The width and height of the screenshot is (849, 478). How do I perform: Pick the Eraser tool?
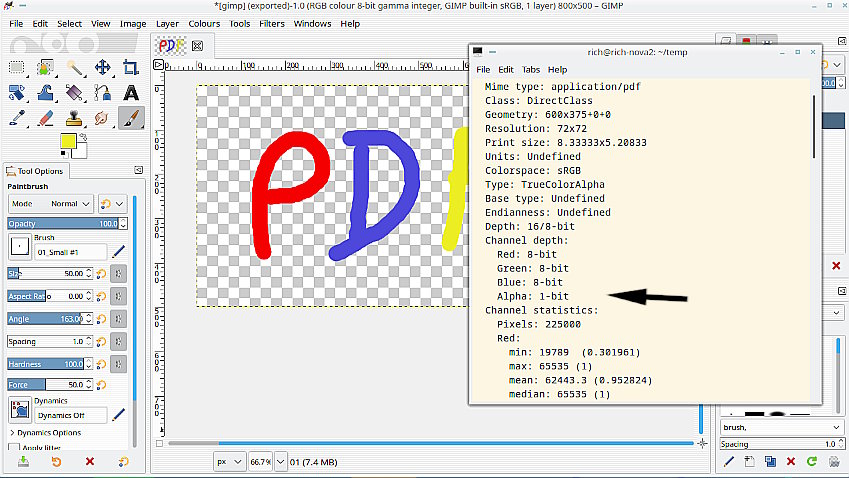45,118
